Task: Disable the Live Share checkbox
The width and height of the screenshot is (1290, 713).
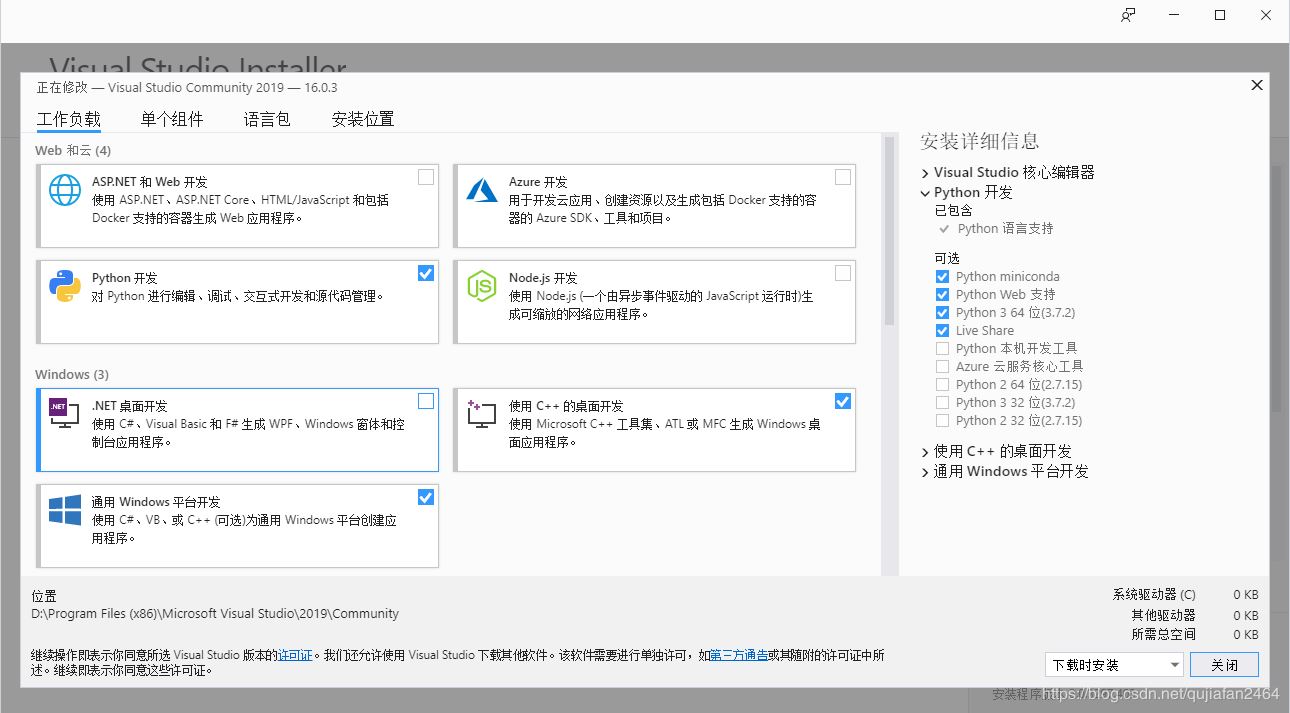Action: coord(941,330)
